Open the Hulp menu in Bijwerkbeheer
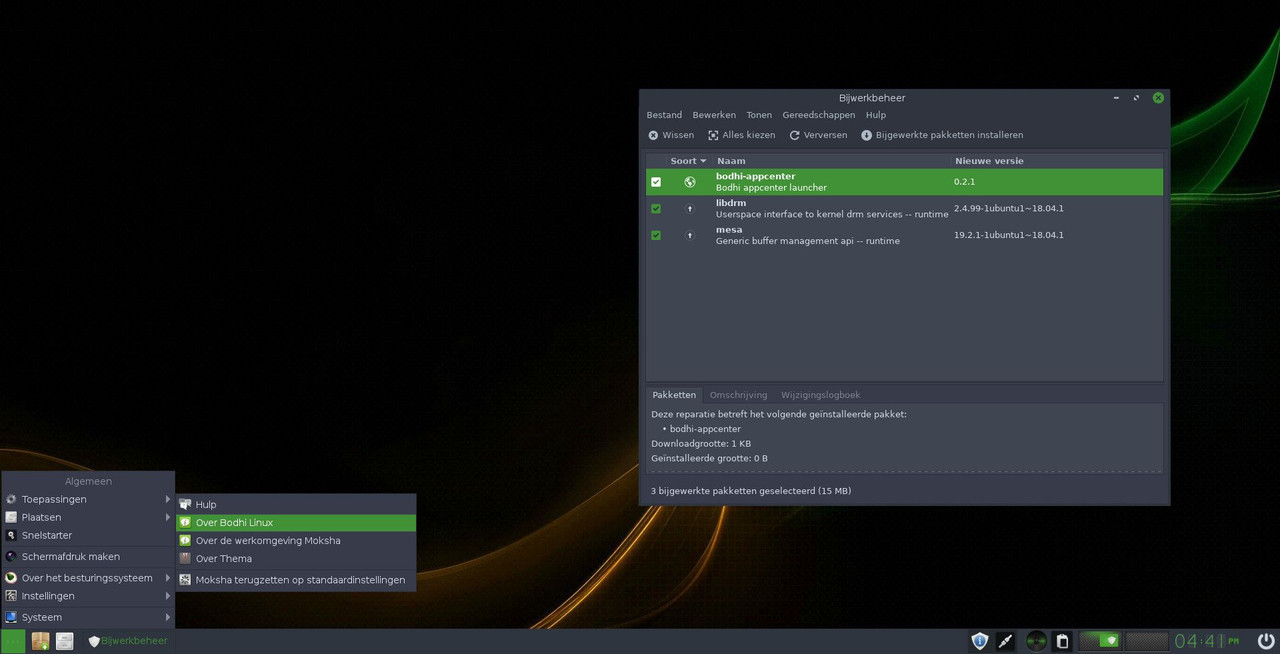The height and width of the screenshot is (654, 1280). tap(876, 115)
